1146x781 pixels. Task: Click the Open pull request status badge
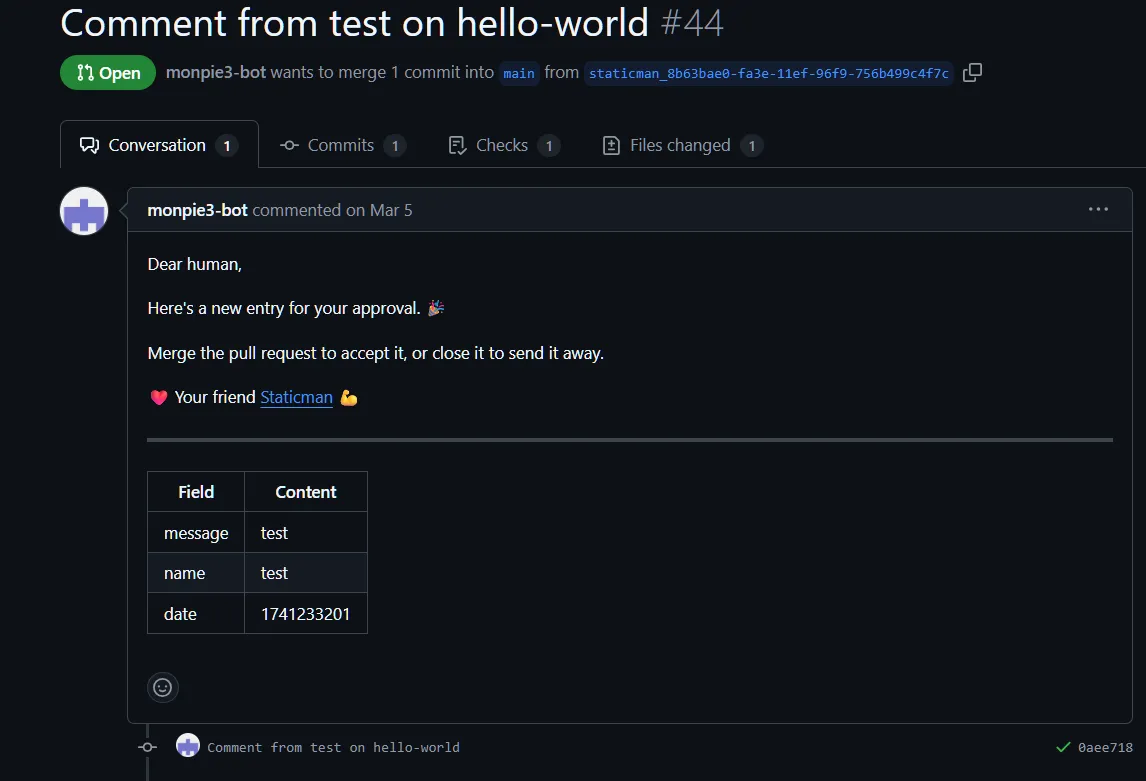pos(107,72)
